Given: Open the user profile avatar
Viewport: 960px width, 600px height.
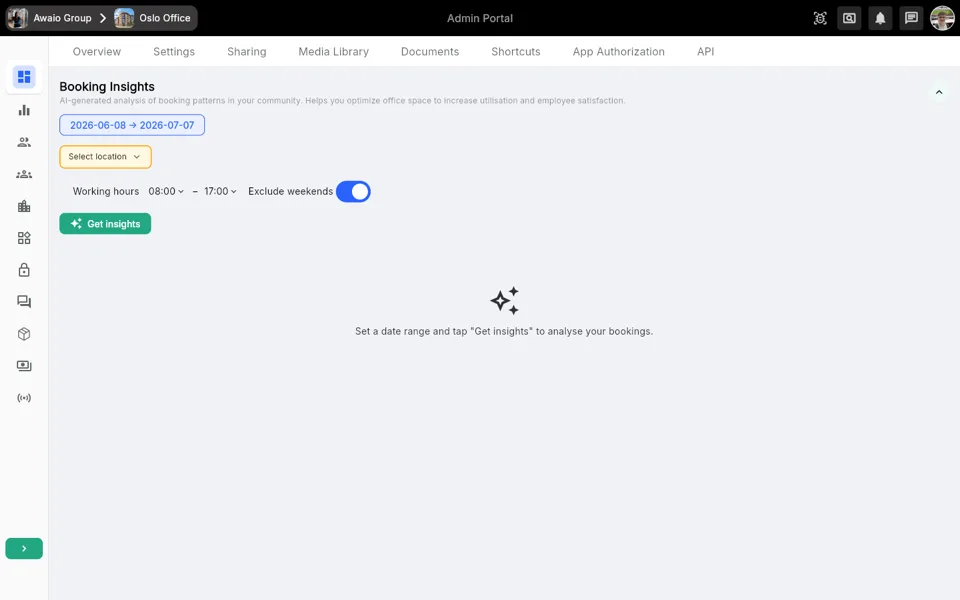Looking at the screenshot, I should click(942, 18).
